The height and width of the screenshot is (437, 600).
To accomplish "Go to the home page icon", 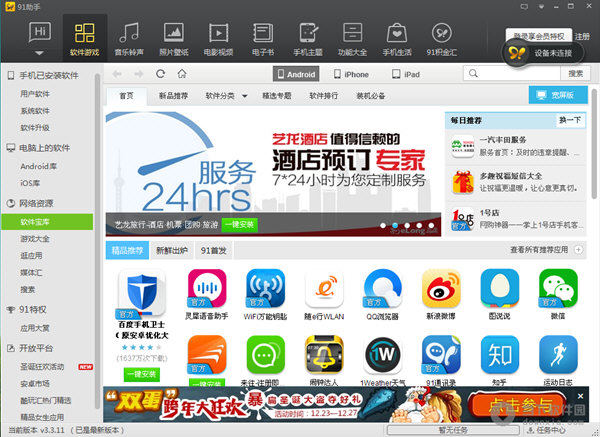I will point(182,73).
